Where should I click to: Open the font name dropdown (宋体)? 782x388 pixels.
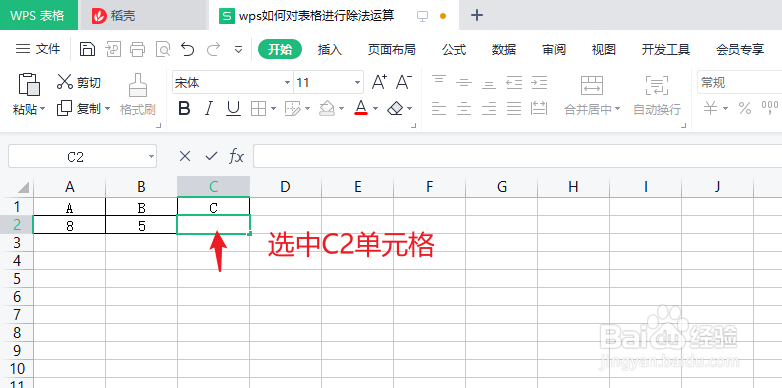point(287,83)
